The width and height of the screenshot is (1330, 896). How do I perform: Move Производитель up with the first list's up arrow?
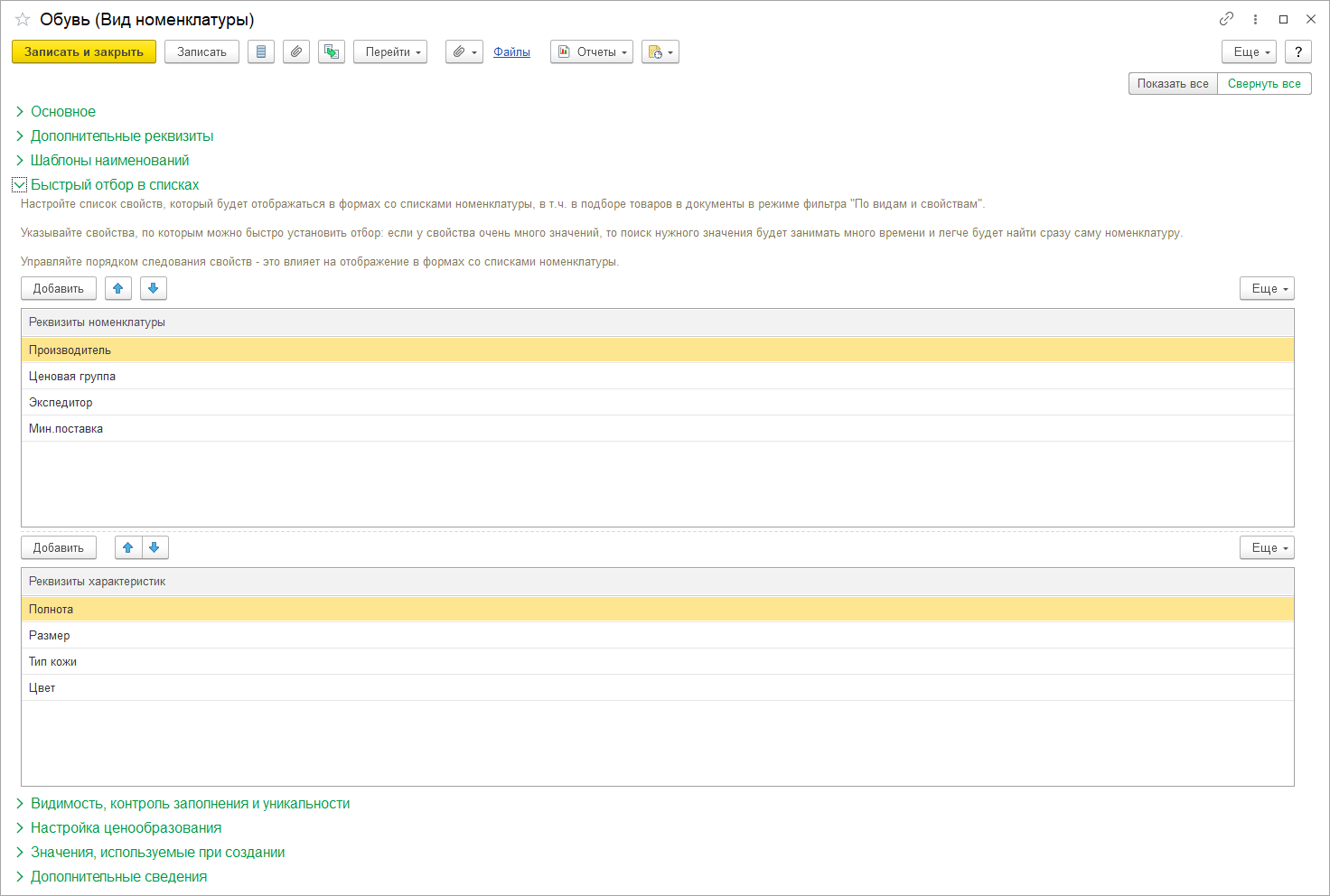(118, 288)
